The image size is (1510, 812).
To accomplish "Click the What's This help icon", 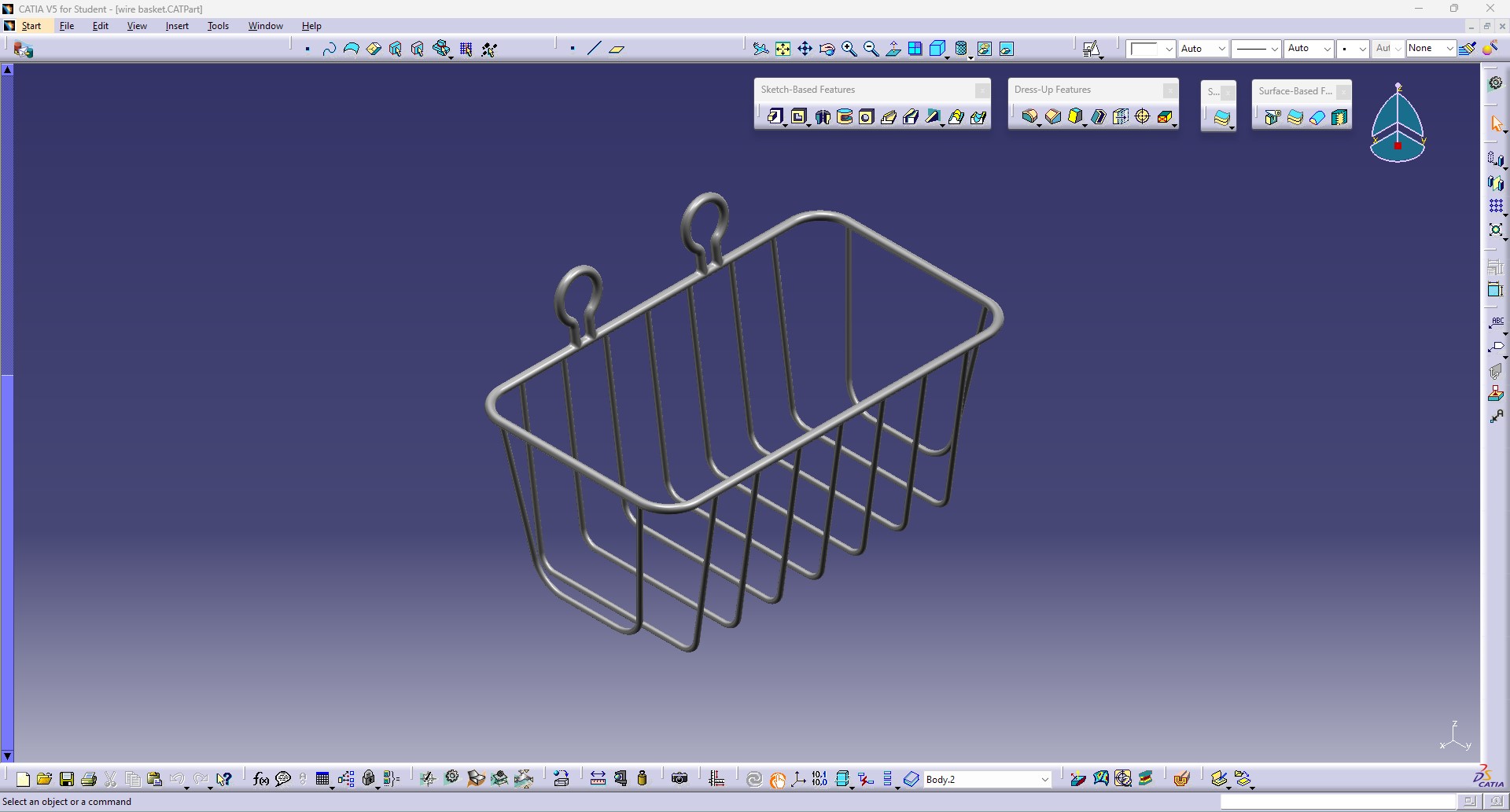I will tap(224, 779).
